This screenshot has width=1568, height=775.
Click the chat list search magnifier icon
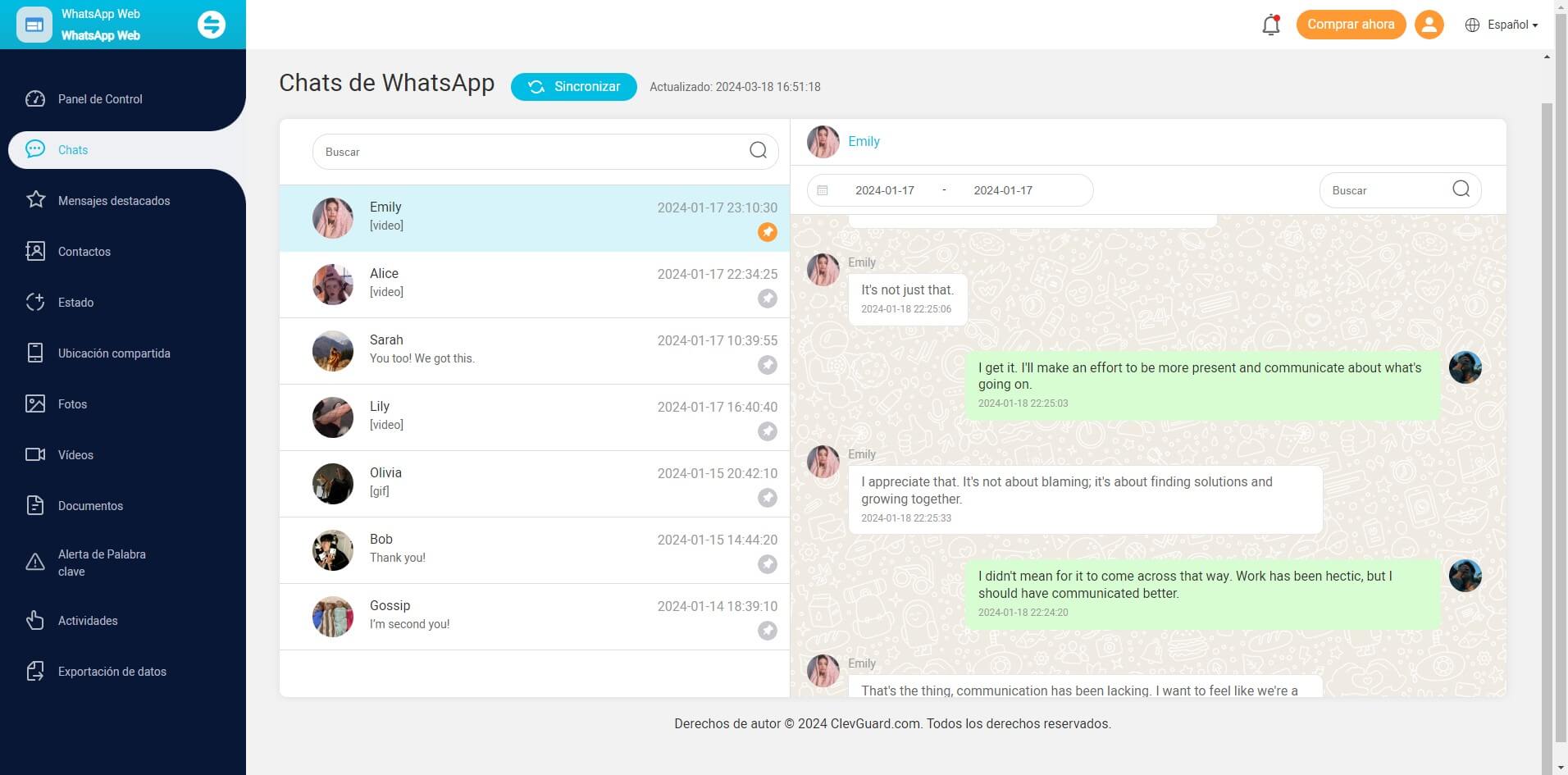[x=758, y=150]
